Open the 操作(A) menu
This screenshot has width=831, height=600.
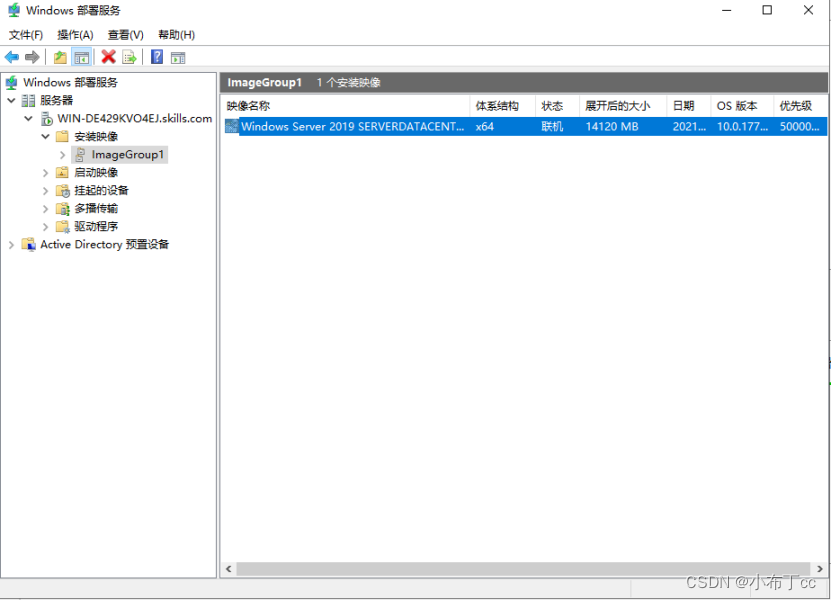pyautogui.click(x=75, y=35)
